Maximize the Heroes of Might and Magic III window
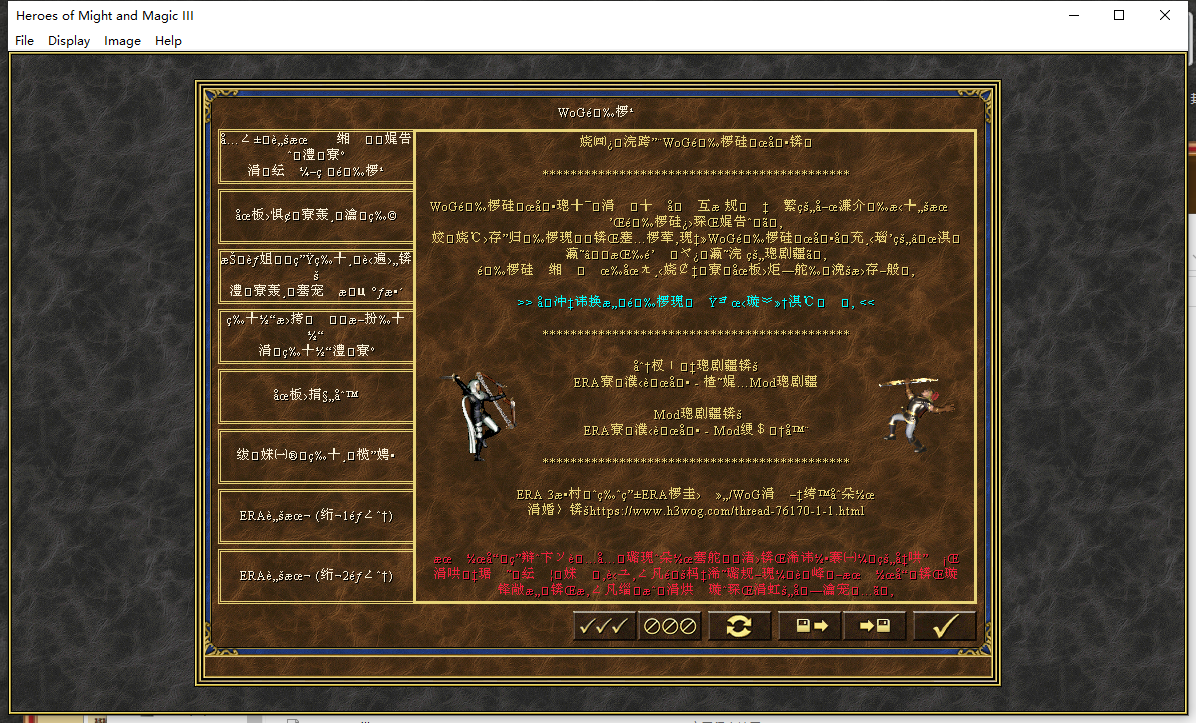 pyautogui.click(x=1119, y=16)
